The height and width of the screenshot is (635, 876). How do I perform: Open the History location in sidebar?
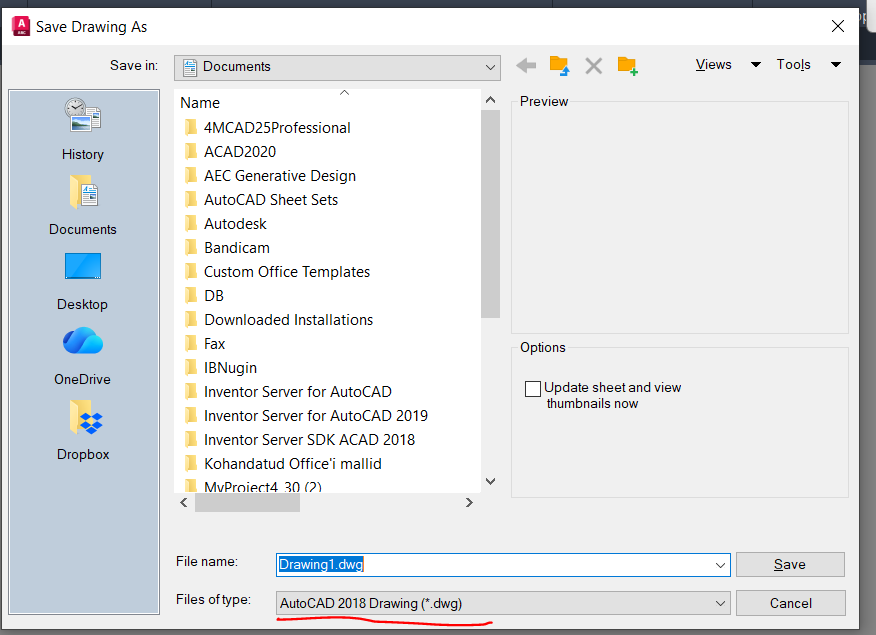point(83,128)
